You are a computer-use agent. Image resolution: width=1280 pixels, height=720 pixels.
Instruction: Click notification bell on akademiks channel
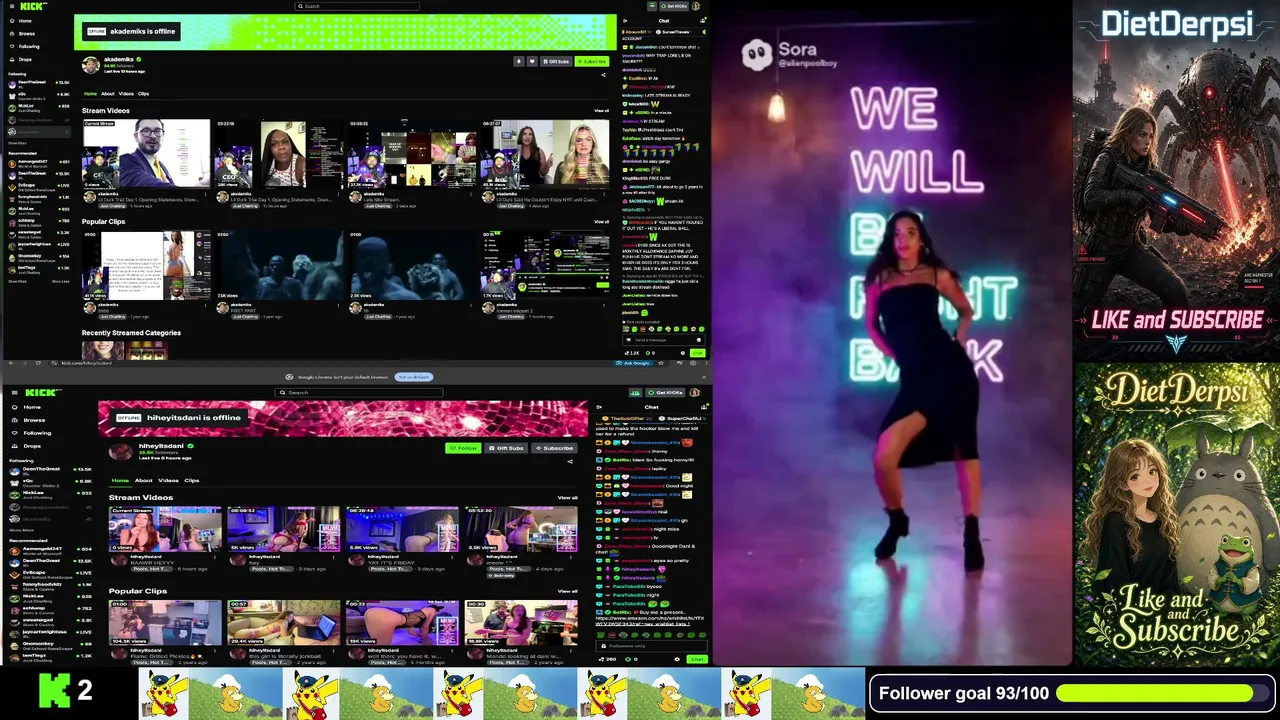(x=519, y=61)
